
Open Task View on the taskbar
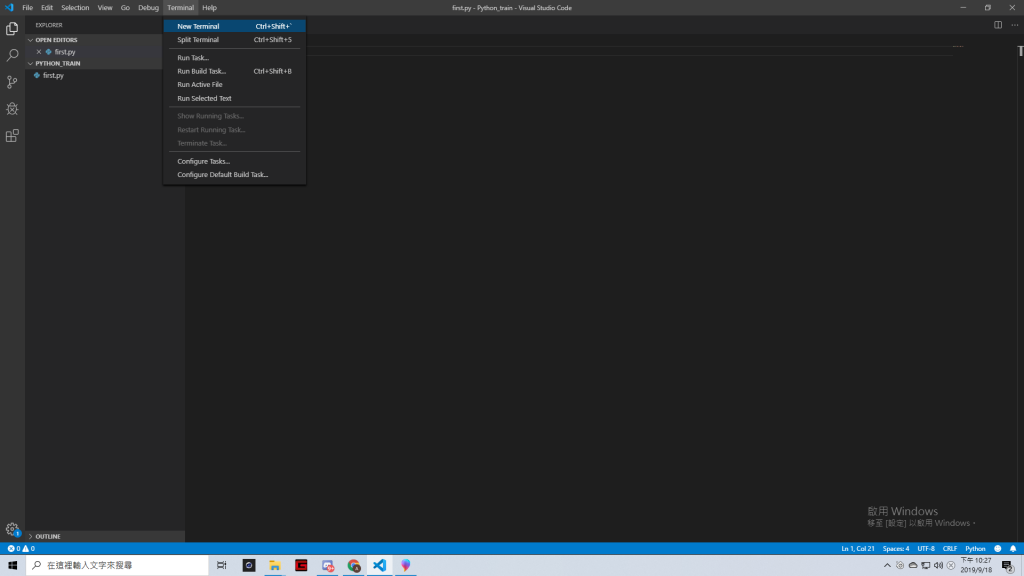pyautogui.click(x=222, y=566)
